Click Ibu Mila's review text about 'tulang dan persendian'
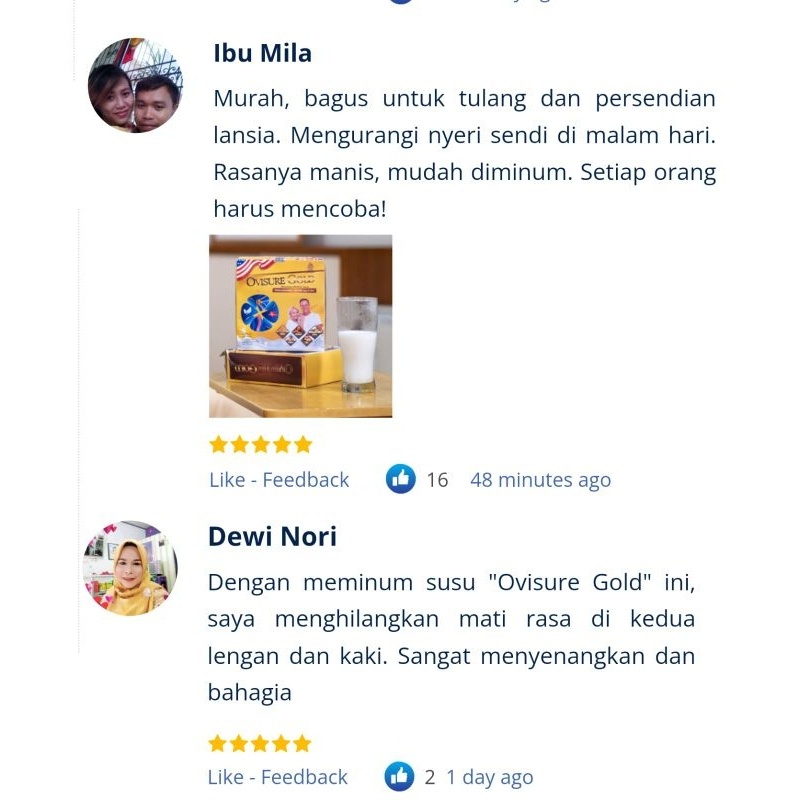This screenshot has width=800, height=800. click(464, 153)
